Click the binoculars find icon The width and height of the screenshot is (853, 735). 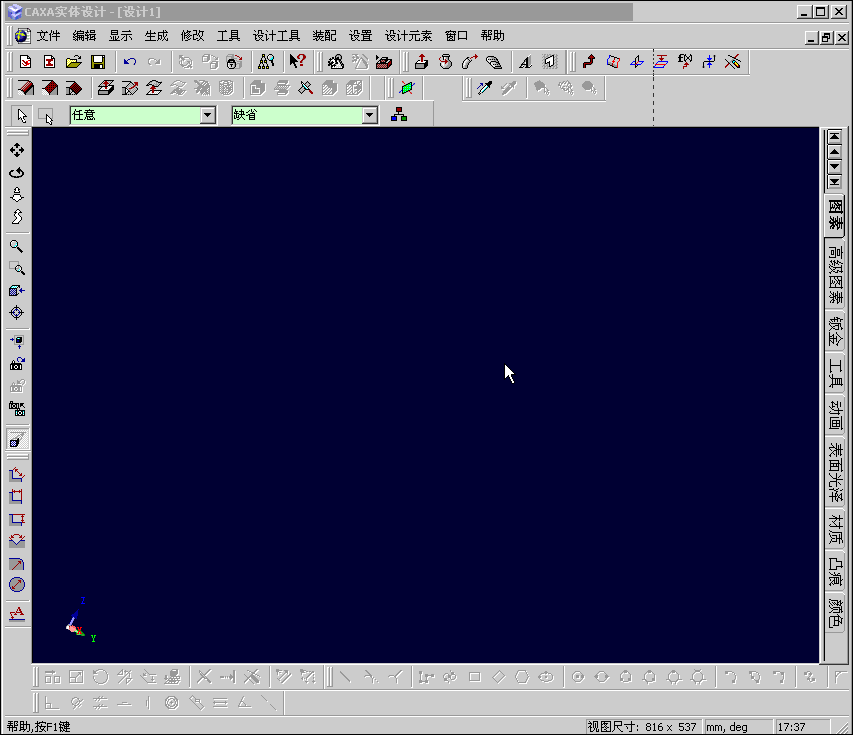pos(266,62)
